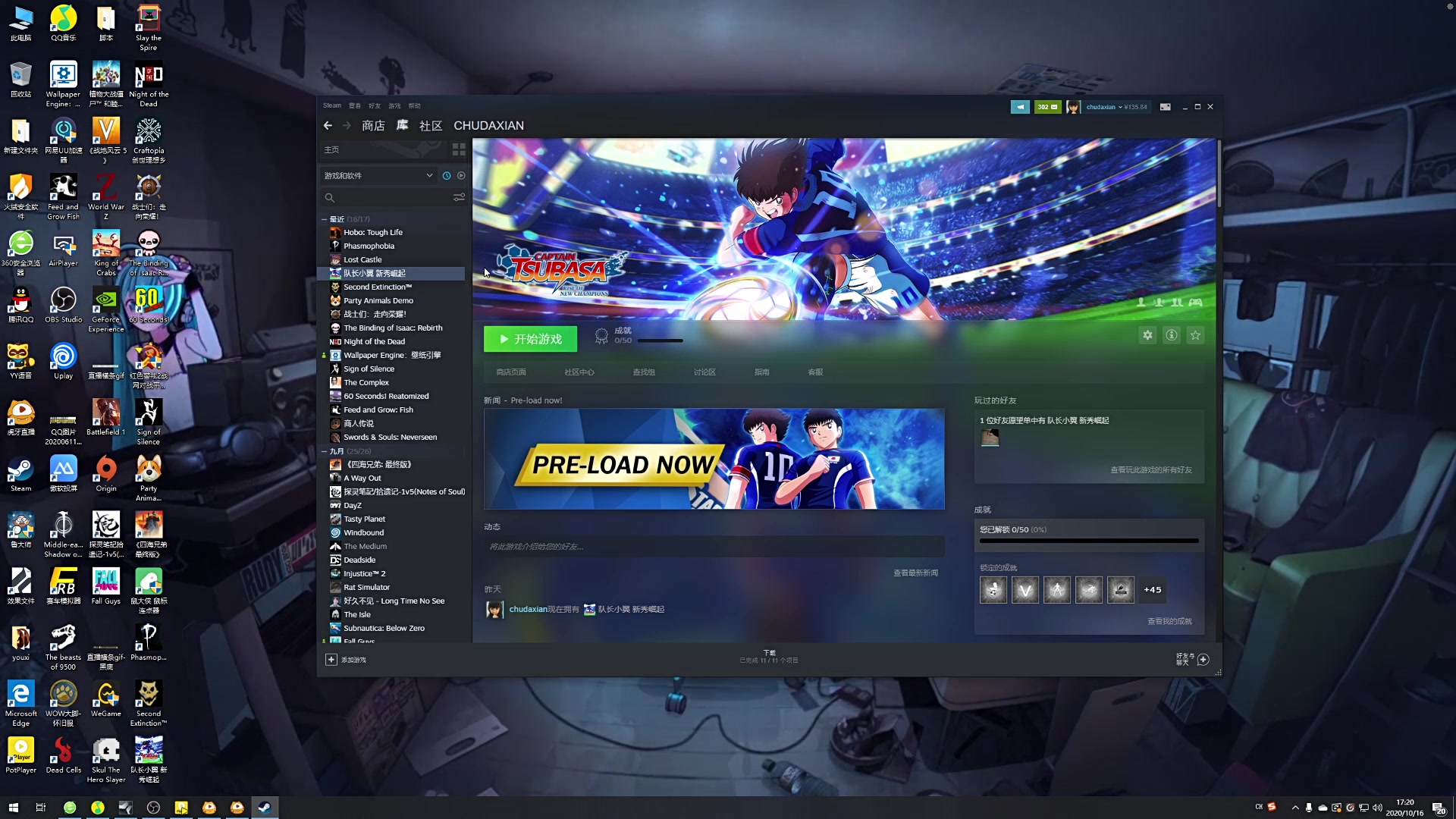The image size is (1456, 819).
Task: Collapse the 最近 recent games group
Action: point(325,219)
